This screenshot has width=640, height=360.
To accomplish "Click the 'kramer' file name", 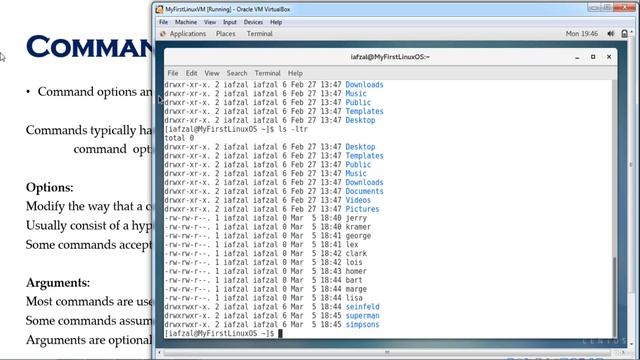I will (358, 227).
